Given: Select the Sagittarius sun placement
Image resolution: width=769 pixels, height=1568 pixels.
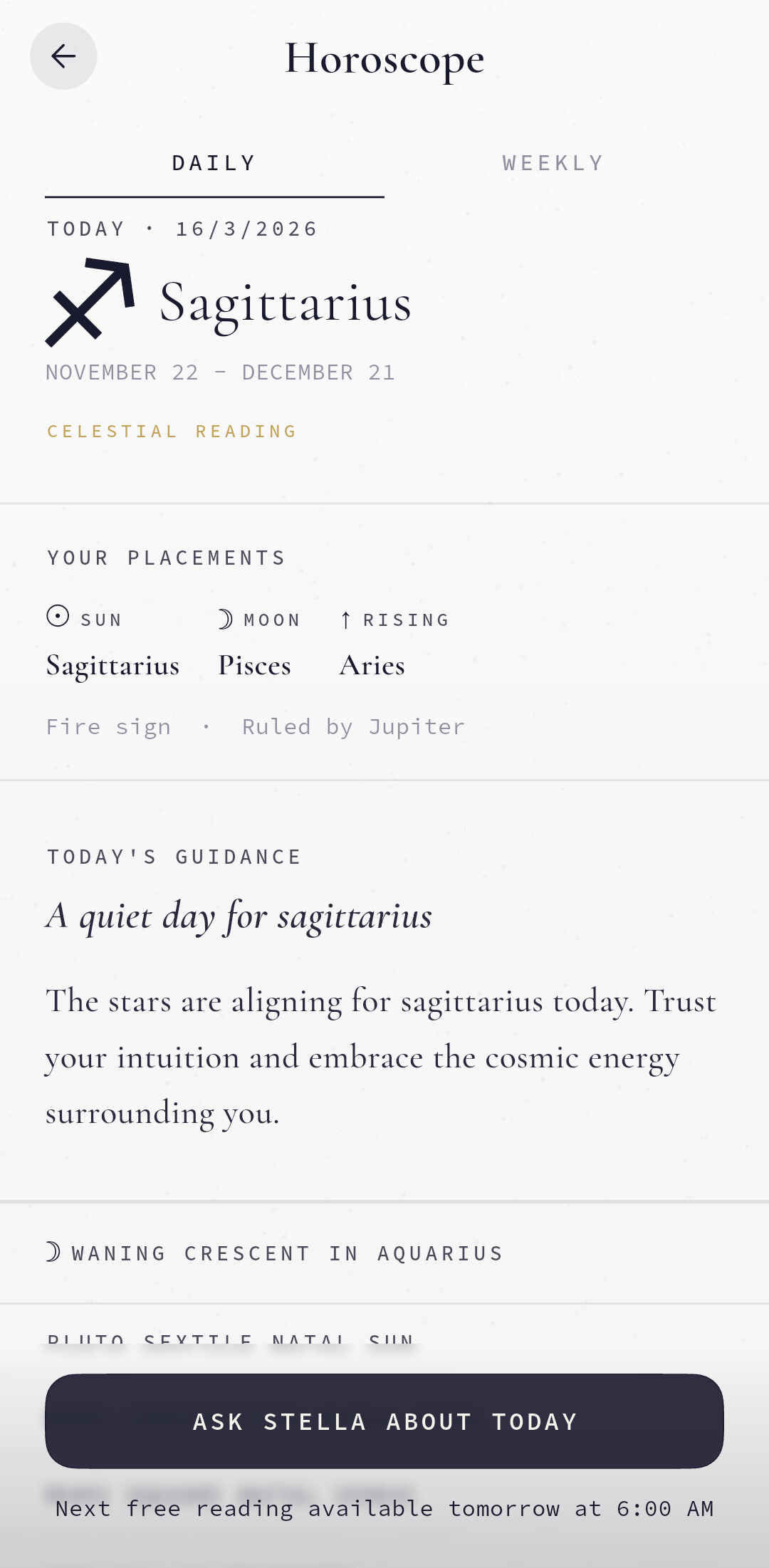Looking at the screenshot, I should pyautogui.click(x=113, y=666).
